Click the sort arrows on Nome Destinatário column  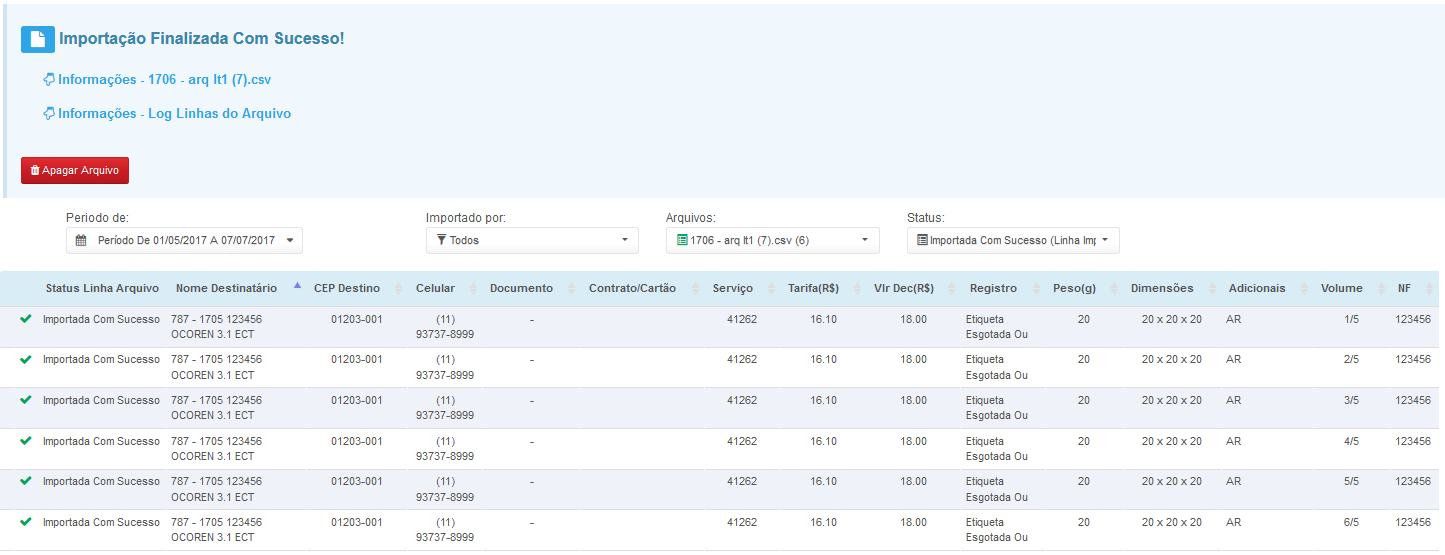click(297, 287)
